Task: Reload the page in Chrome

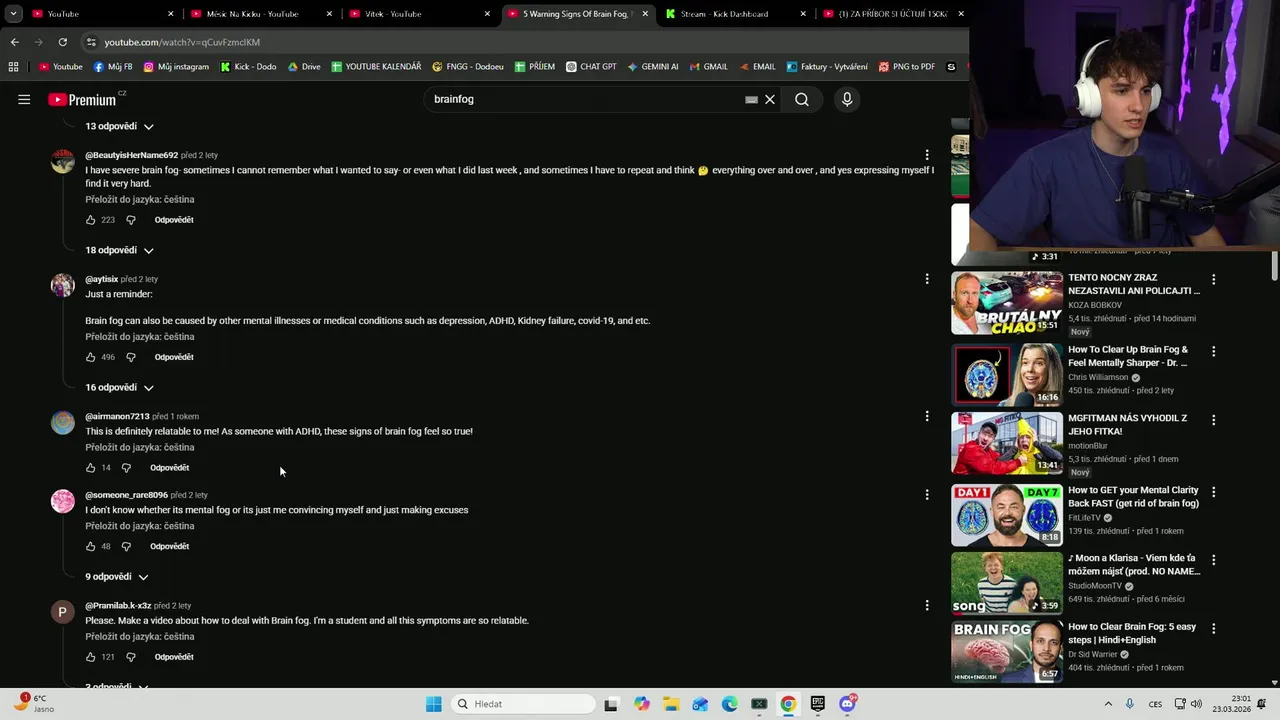Action: [62, 42]
